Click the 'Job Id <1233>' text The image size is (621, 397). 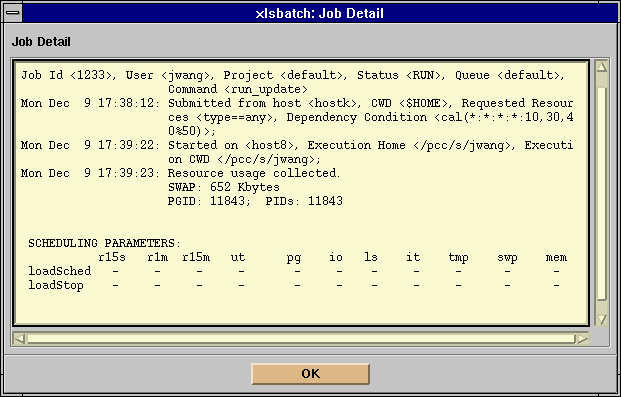[x=67, y=75]
